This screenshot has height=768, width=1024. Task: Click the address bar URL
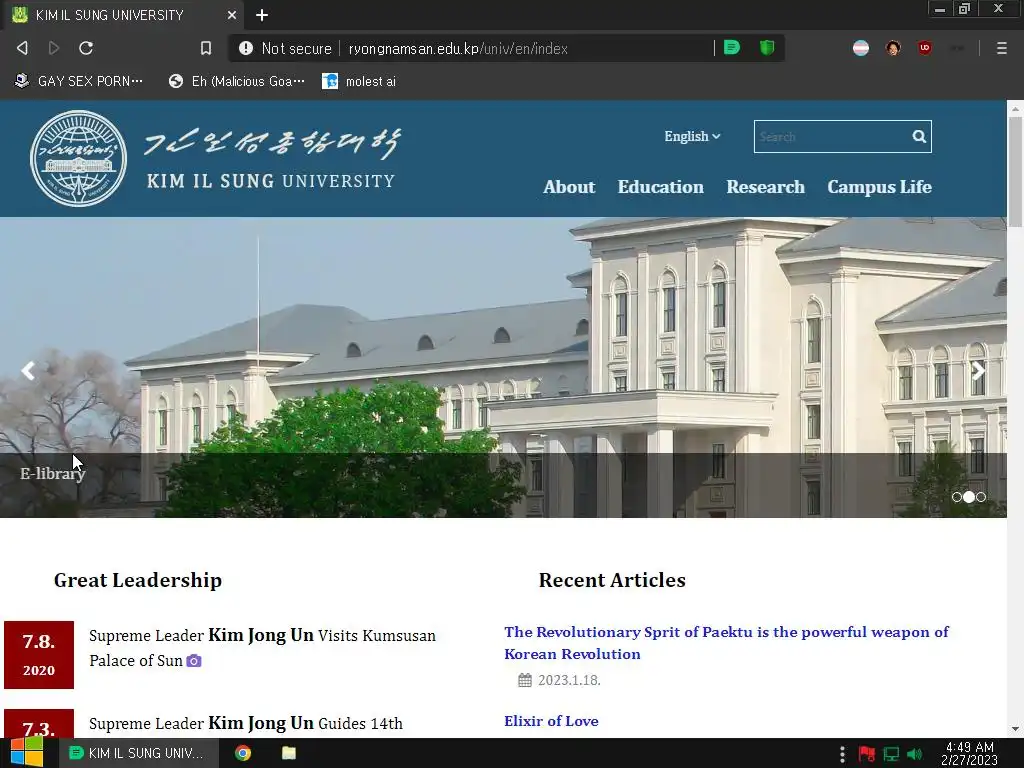pos(458,48)
